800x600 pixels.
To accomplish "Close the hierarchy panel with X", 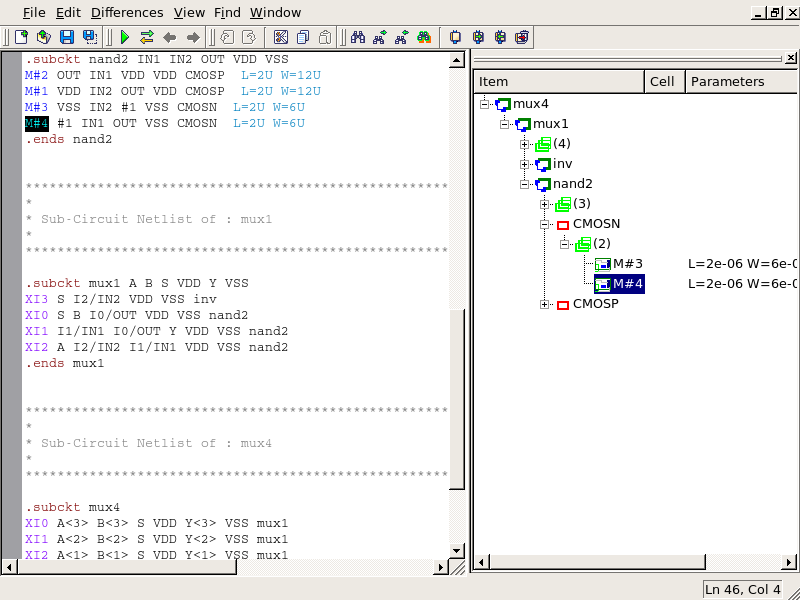I will click(790, 59).
